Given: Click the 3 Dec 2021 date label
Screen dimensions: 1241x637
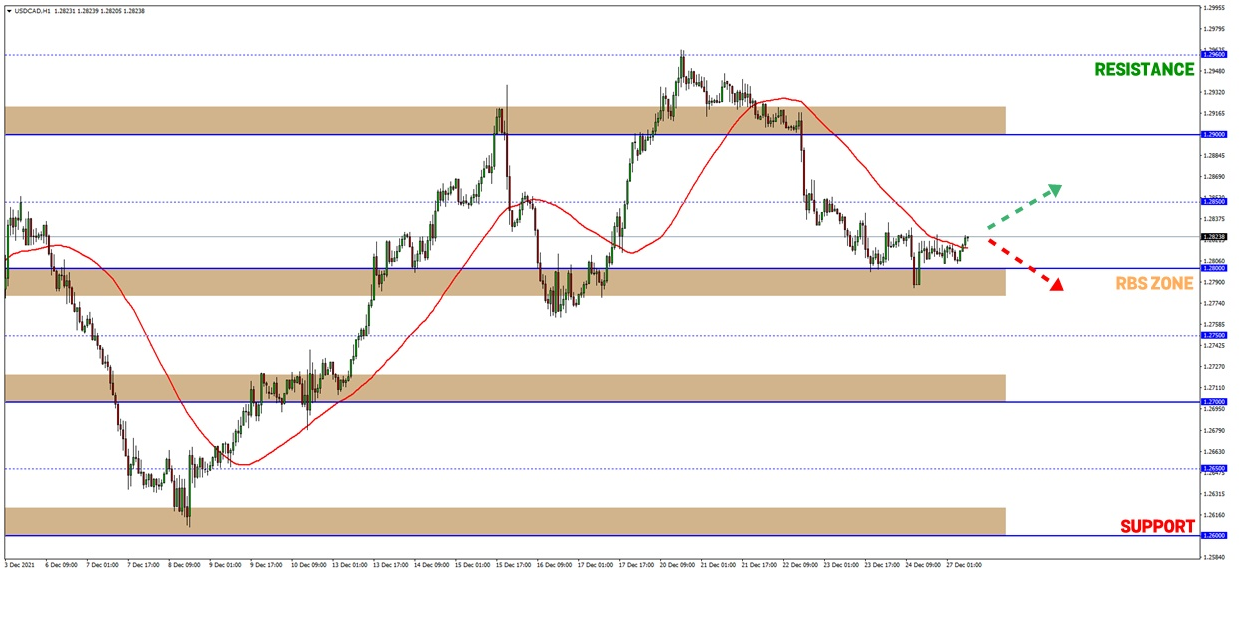Looking at the screenshot, I should pyautogui.click(x=20, y=564).
